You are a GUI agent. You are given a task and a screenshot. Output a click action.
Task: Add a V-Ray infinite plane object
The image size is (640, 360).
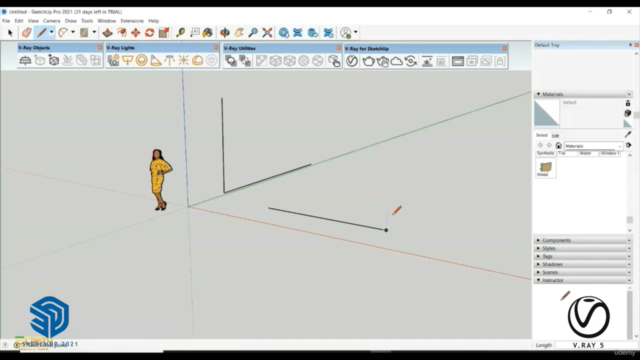point(25,61)
